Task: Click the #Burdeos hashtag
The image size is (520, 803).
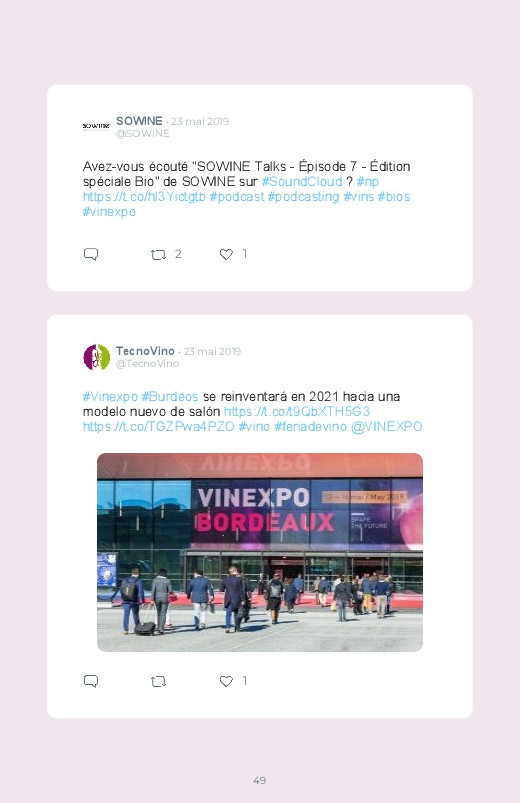Action: point(170,397)
